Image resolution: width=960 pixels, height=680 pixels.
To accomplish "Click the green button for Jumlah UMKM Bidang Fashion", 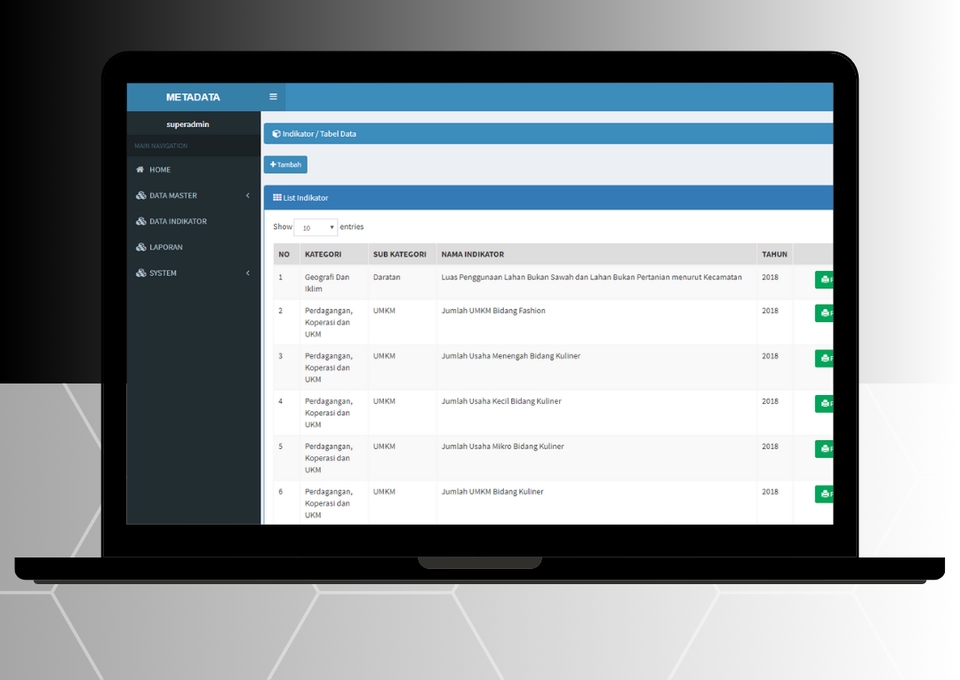I will (824, 313).
